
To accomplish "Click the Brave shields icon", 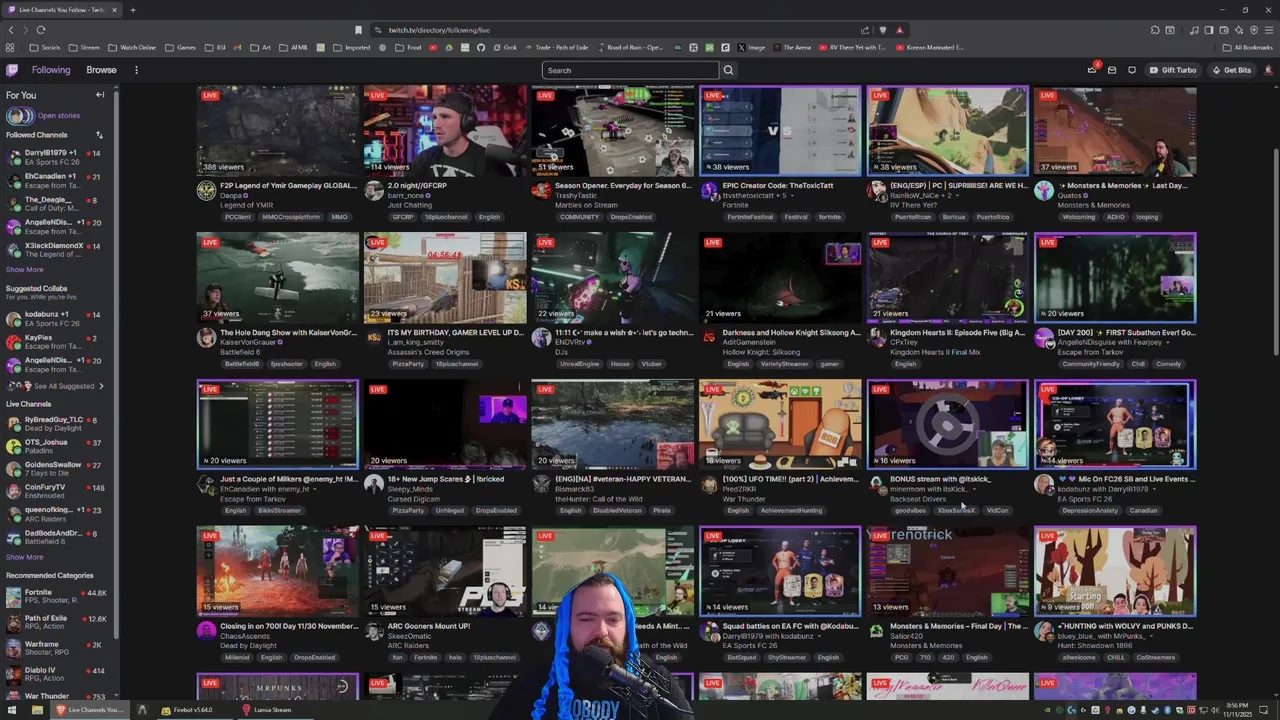I will coord(882,30).
